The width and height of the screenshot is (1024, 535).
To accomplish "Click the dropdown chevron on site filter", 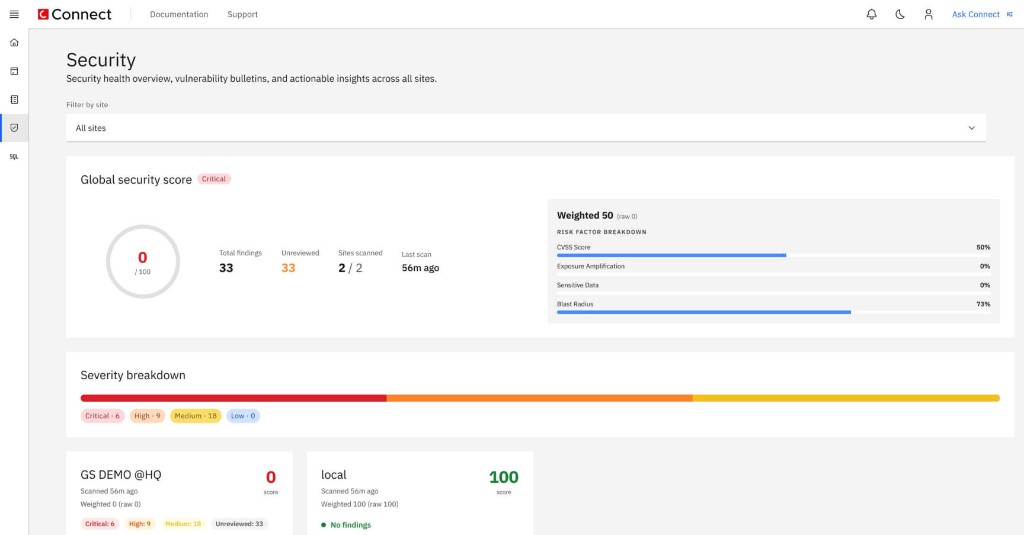I will [x=971, y=128].
